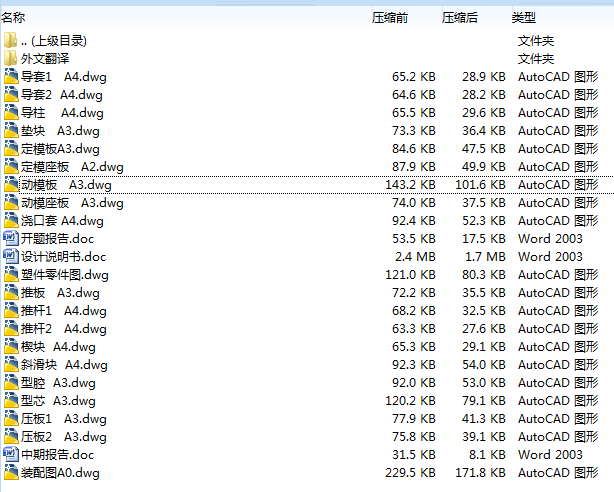Viewport: 614px width, 492px height.
Task: Select file name '型腔 A3.dwg'
Action: coord(58,383)
